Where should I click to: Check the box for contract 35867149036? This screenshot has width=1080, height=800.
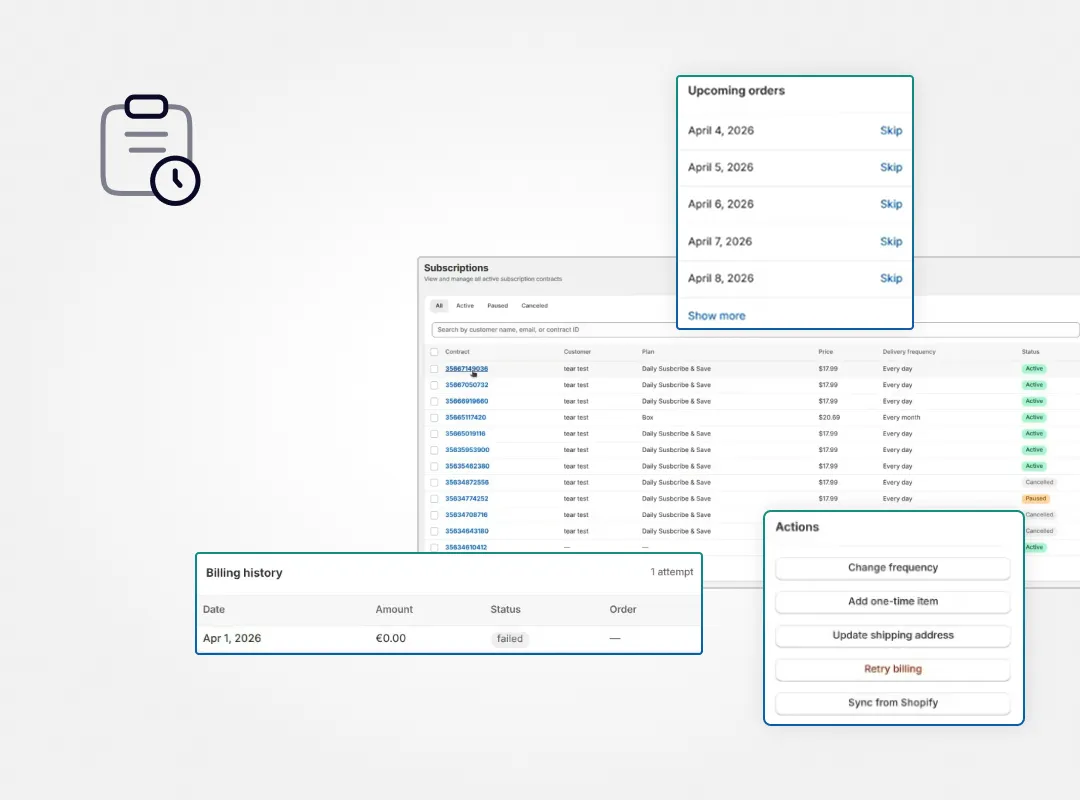tap(434, 369)
